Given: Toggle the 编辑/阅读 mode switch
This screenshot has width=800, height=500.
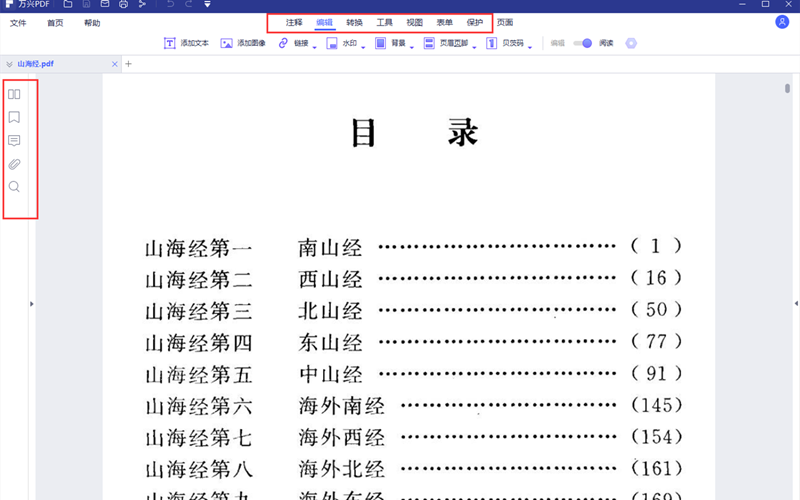Looking at the screenshot, I should [582, 43].
